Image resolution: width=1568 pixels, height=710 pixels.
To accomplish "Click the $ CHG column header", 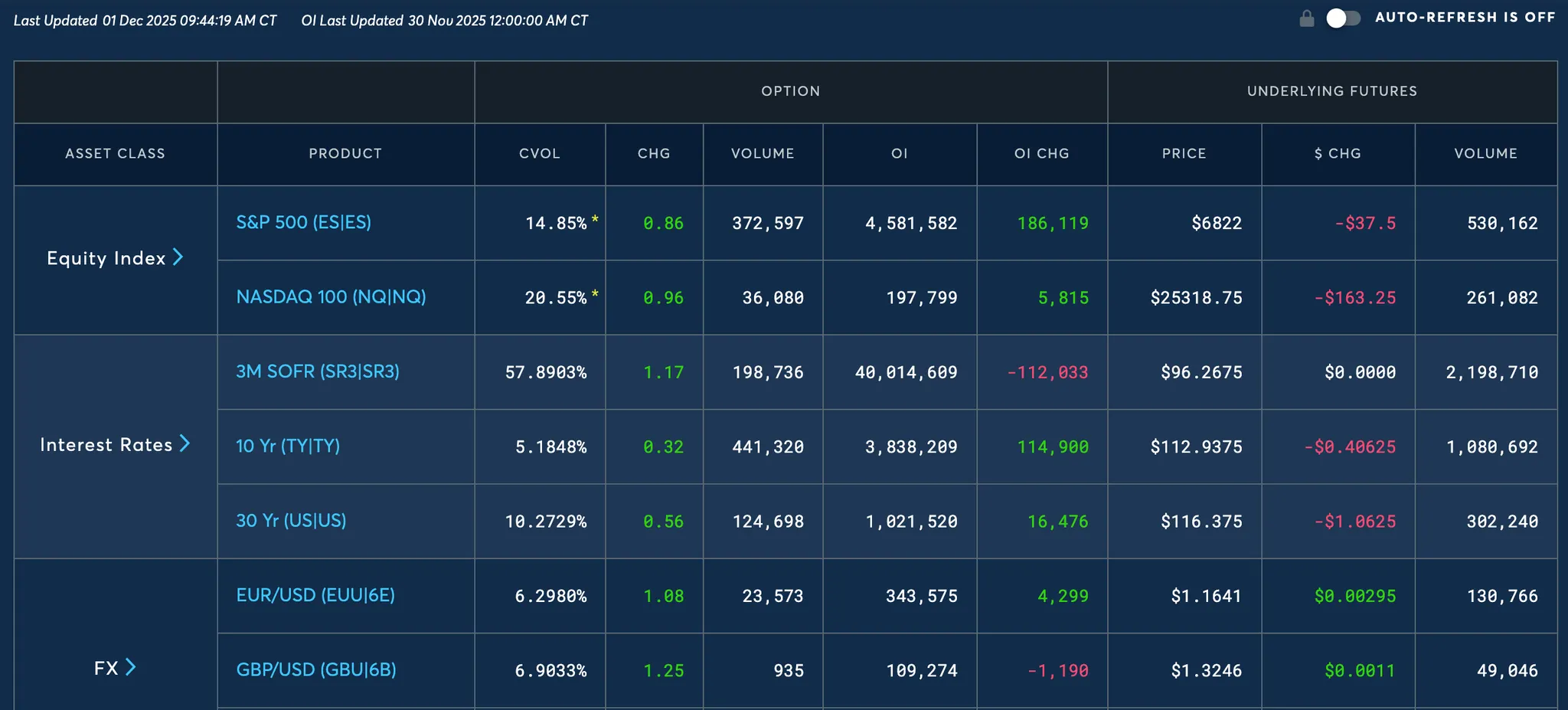I will [1338, 154].
